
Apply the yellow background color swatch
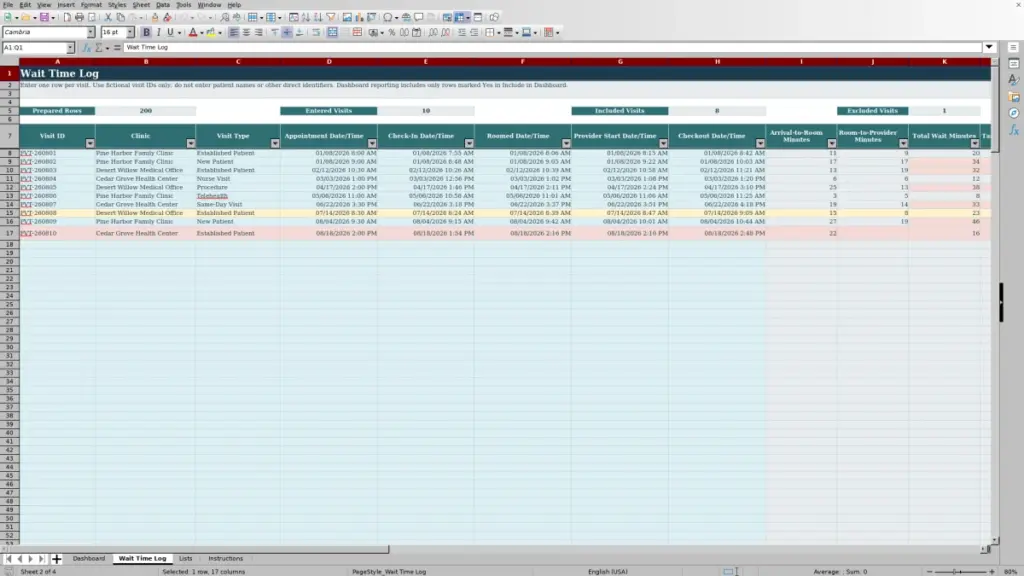(211, 32)
